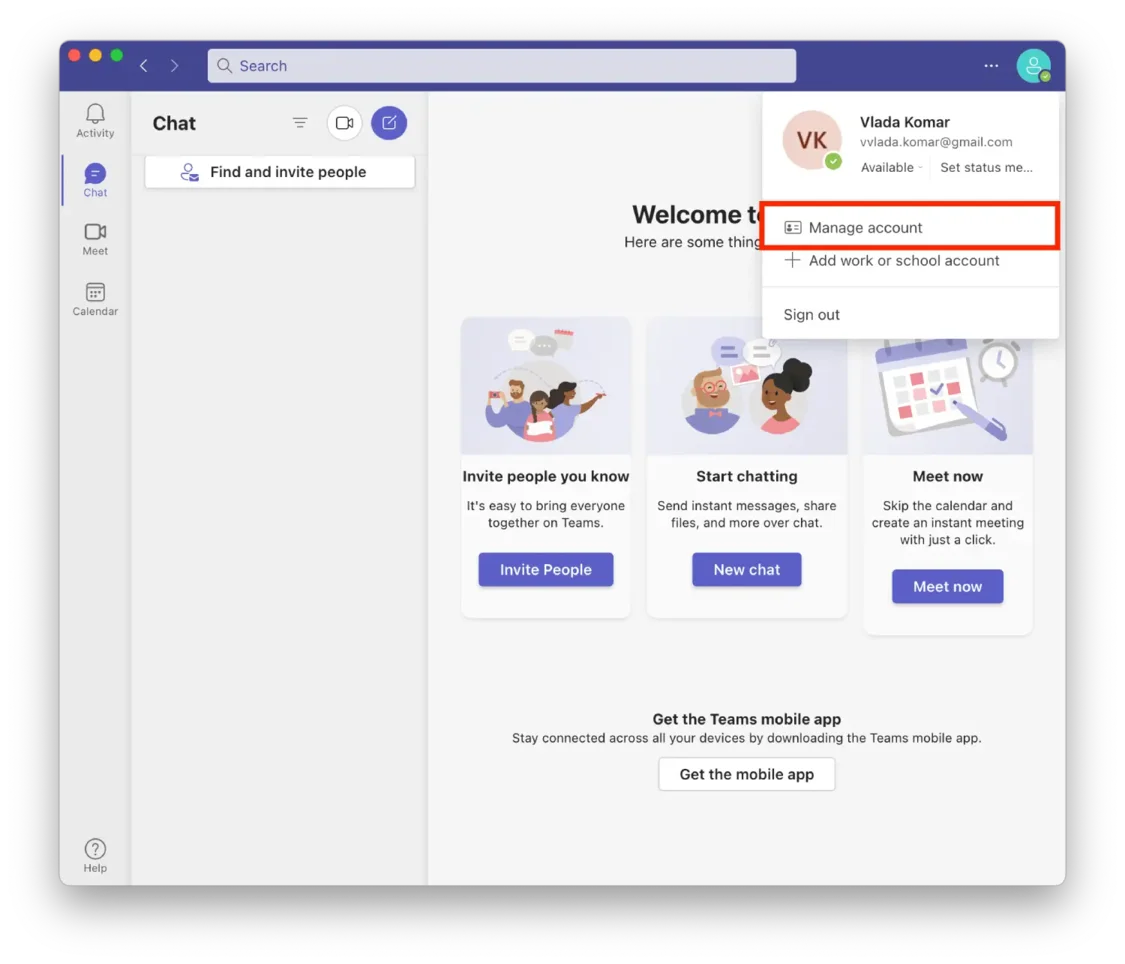Maximize the window with green button
The image size is (1125, 964).
click(x=117, y=55)
